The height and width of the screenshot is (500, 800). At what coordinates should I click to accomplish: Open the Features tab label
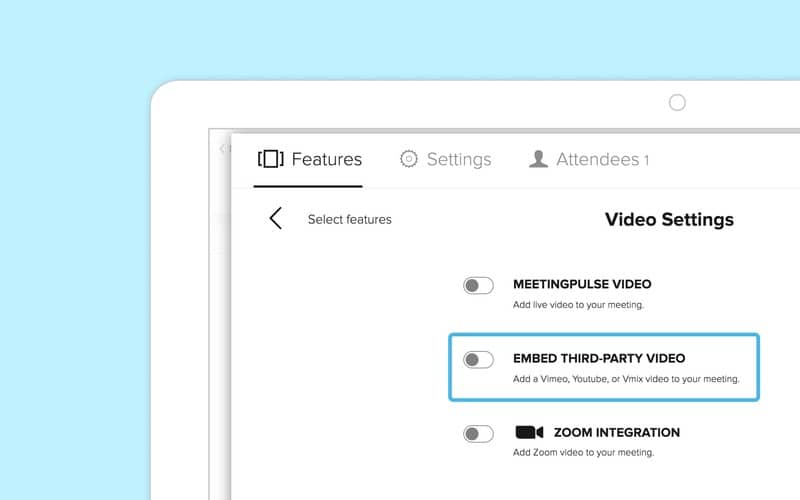(x=327, y=159)
